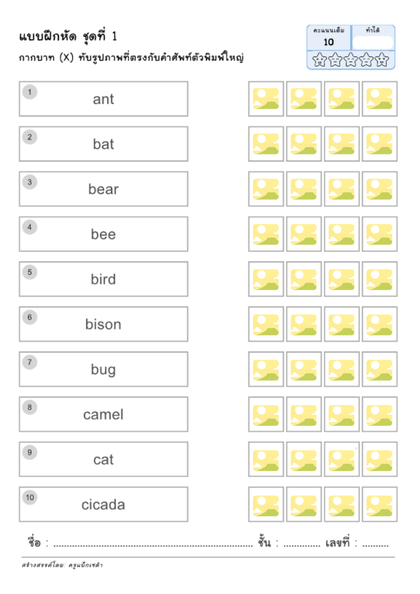Click the dotted class line after ชั้น

click(302, 546)
